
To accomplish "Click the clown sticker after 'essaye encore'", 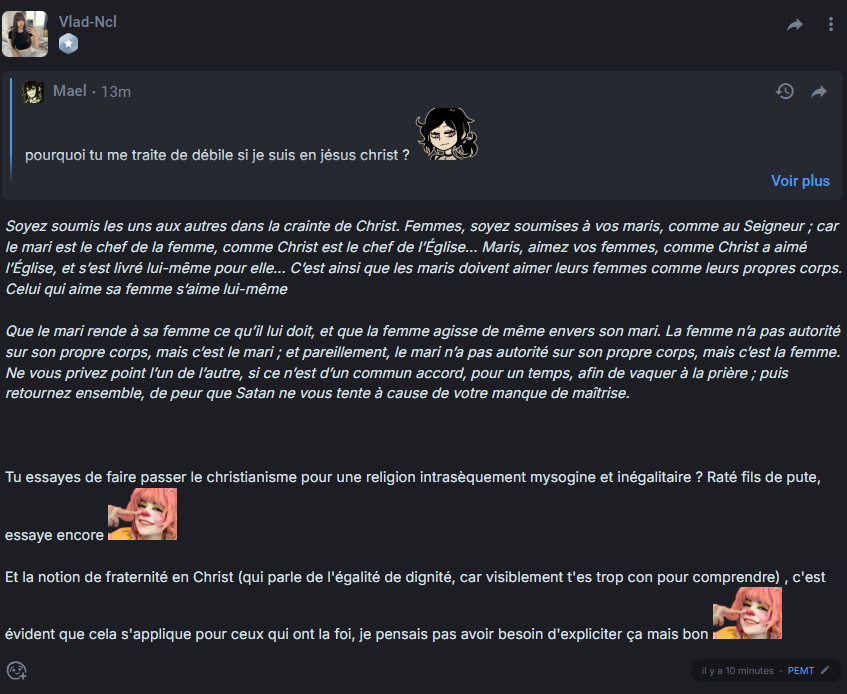I will (143, 515).
